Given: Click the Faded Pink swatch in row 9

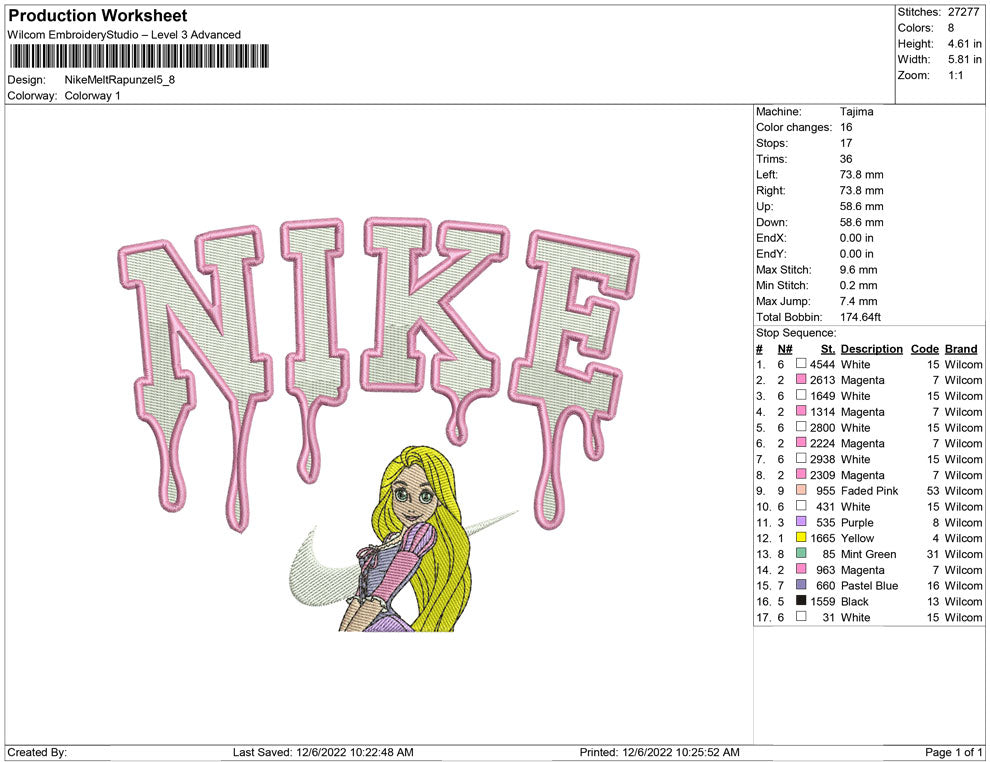Looking at the screenshot, I should (x=801, y=490).
